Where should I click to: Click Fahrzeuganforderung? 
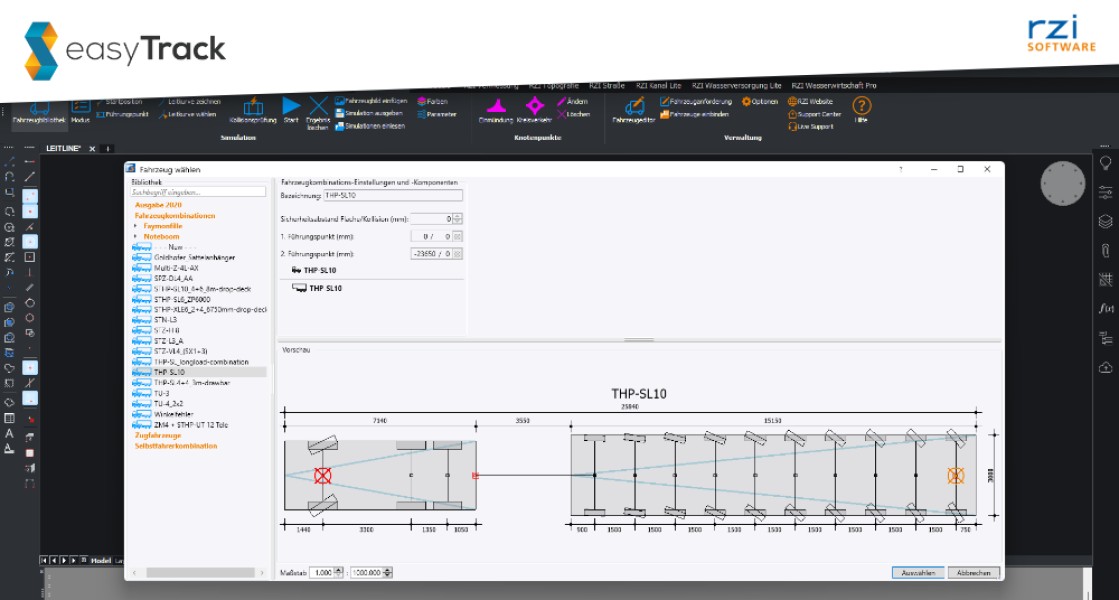coord(696,101)
